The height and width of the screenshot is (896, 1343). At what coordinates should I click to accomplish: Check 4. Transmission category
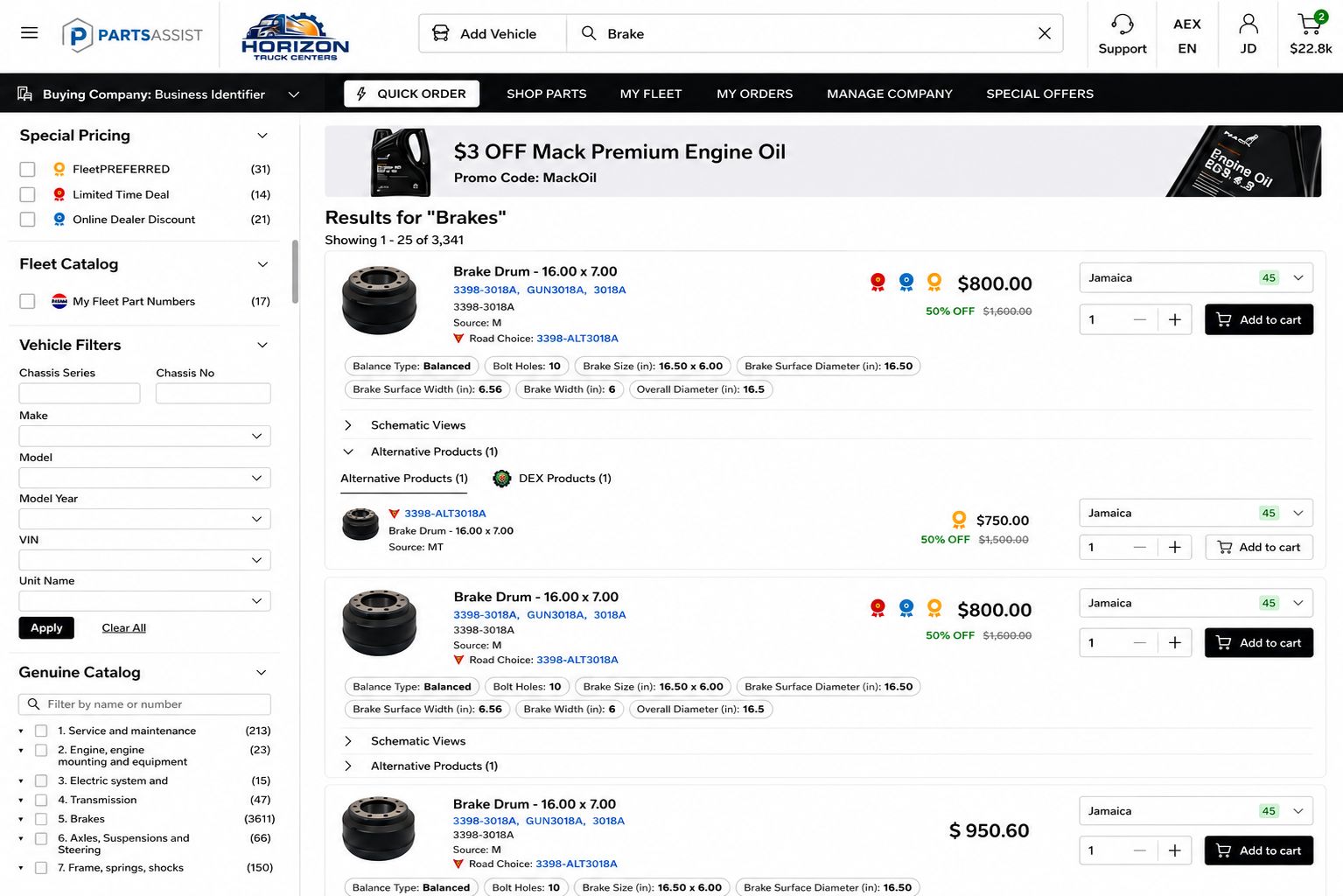[41, 800]
